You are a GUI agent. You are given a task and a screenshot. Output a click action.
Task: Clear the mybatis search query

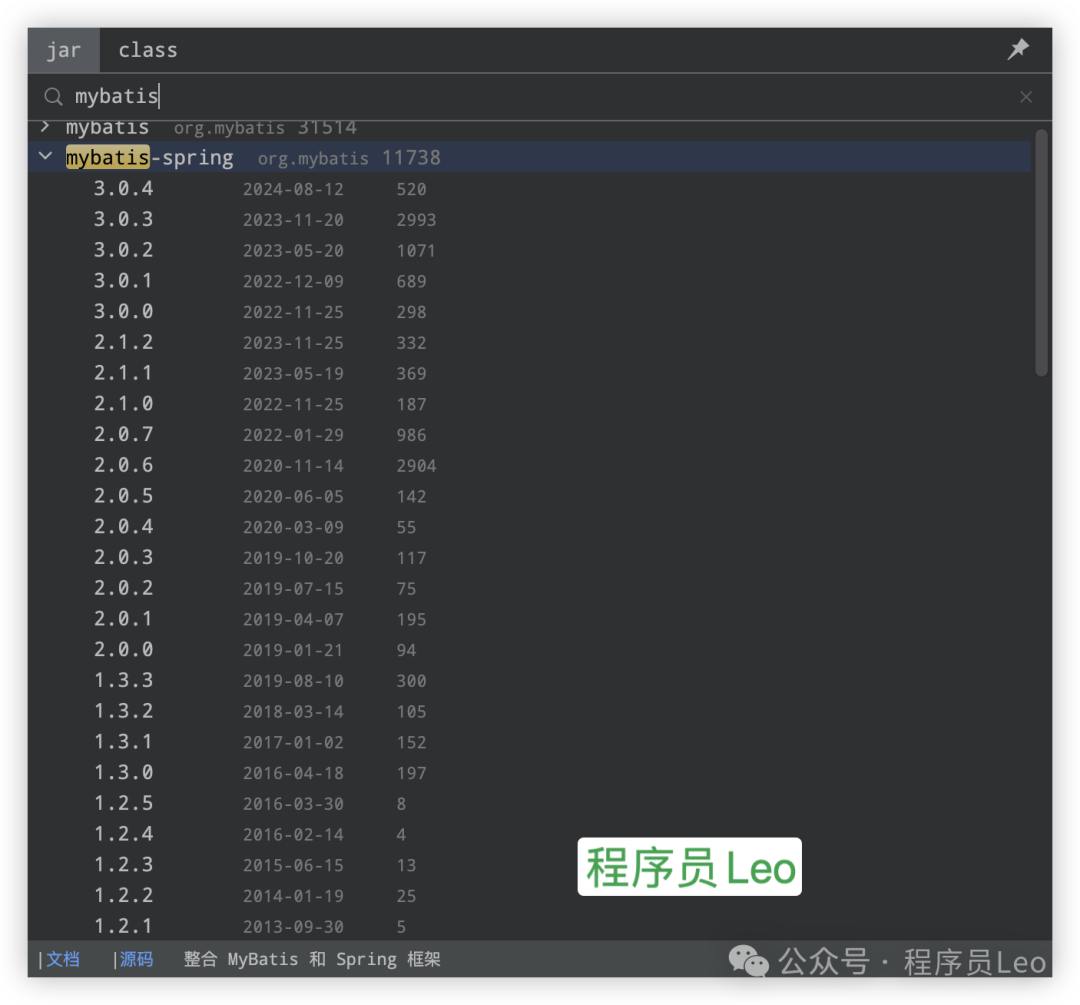(1026, 96)
